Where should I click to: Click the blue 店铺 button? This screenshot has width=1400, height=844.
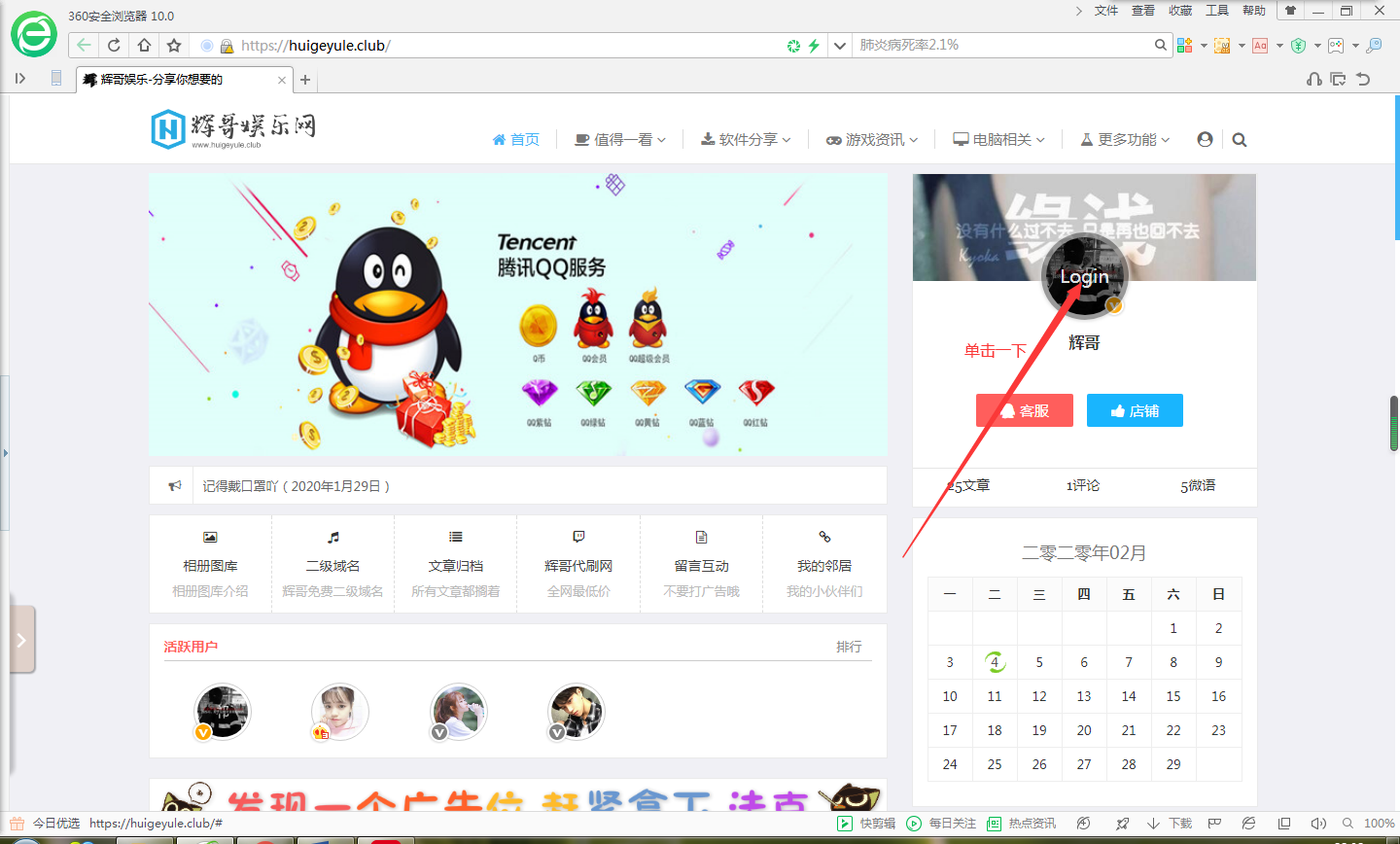click(1135, 410)
